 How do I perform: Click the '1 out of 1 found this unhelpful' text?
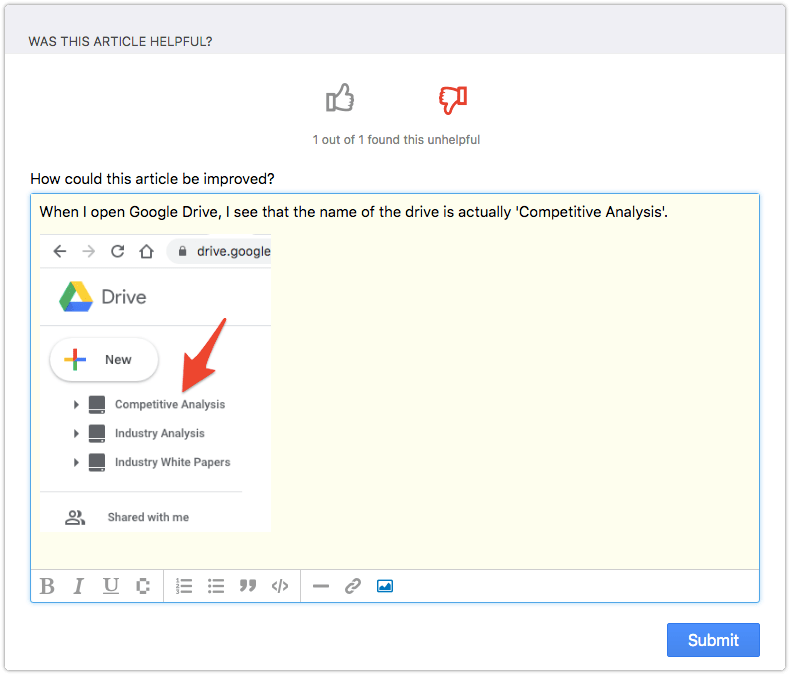coord(396,140)
